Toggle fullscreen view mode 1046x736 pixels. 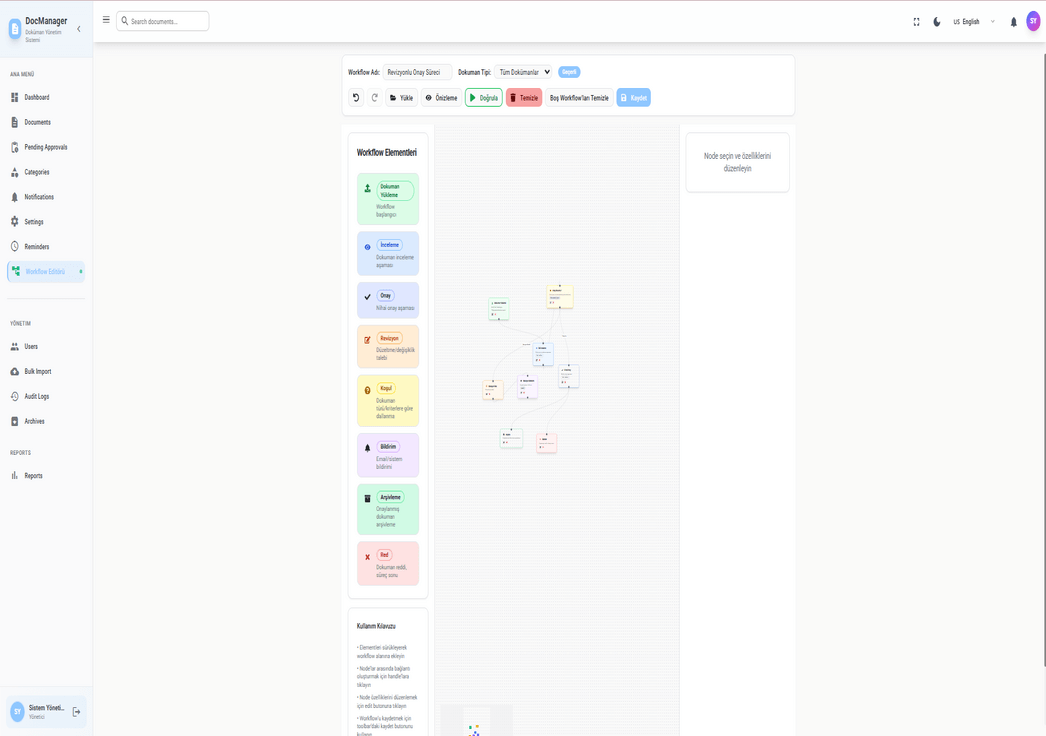click(915, 20)
